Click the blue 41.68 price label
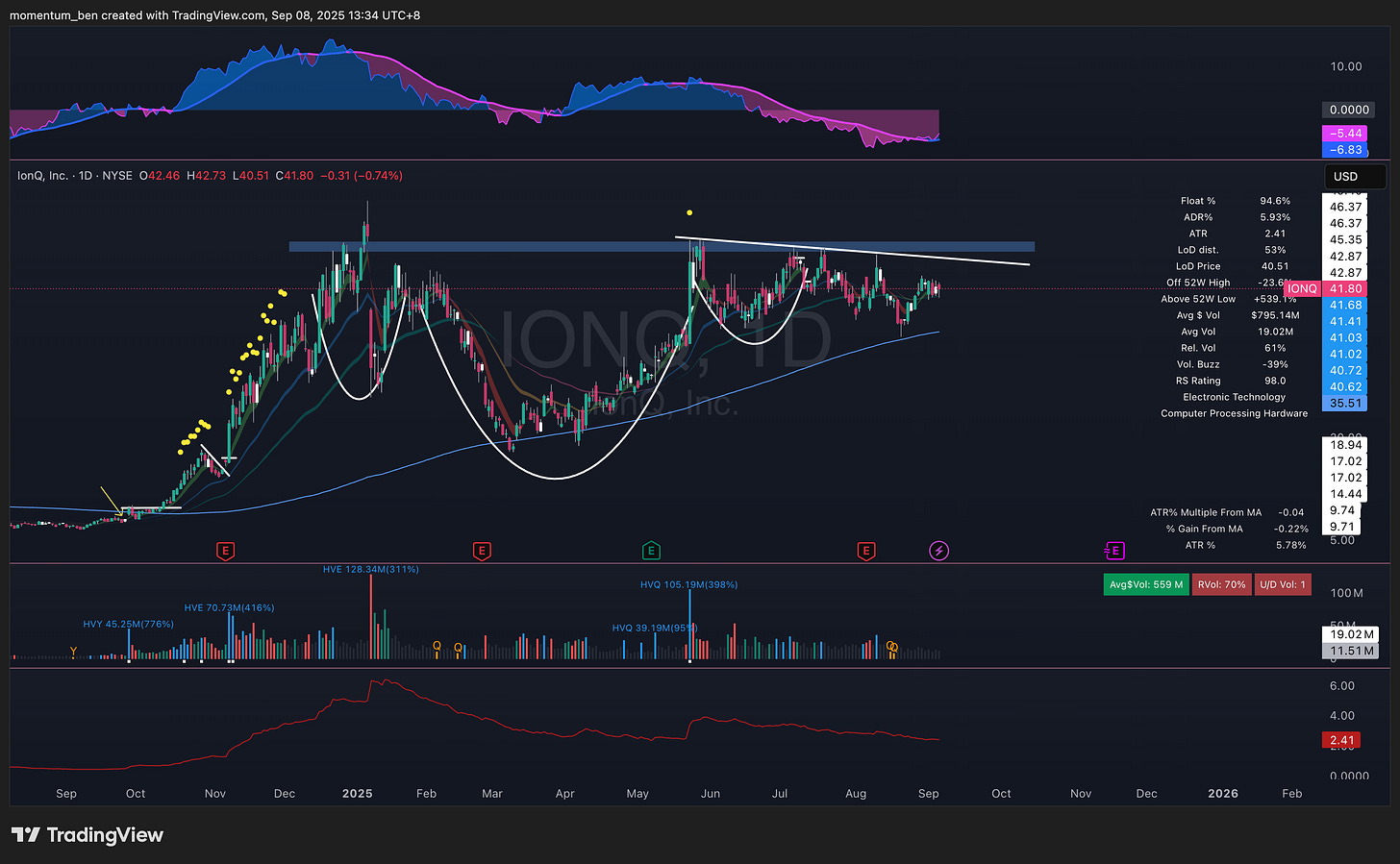Screen dimensions: 1400x864 tap(1345, 305)
